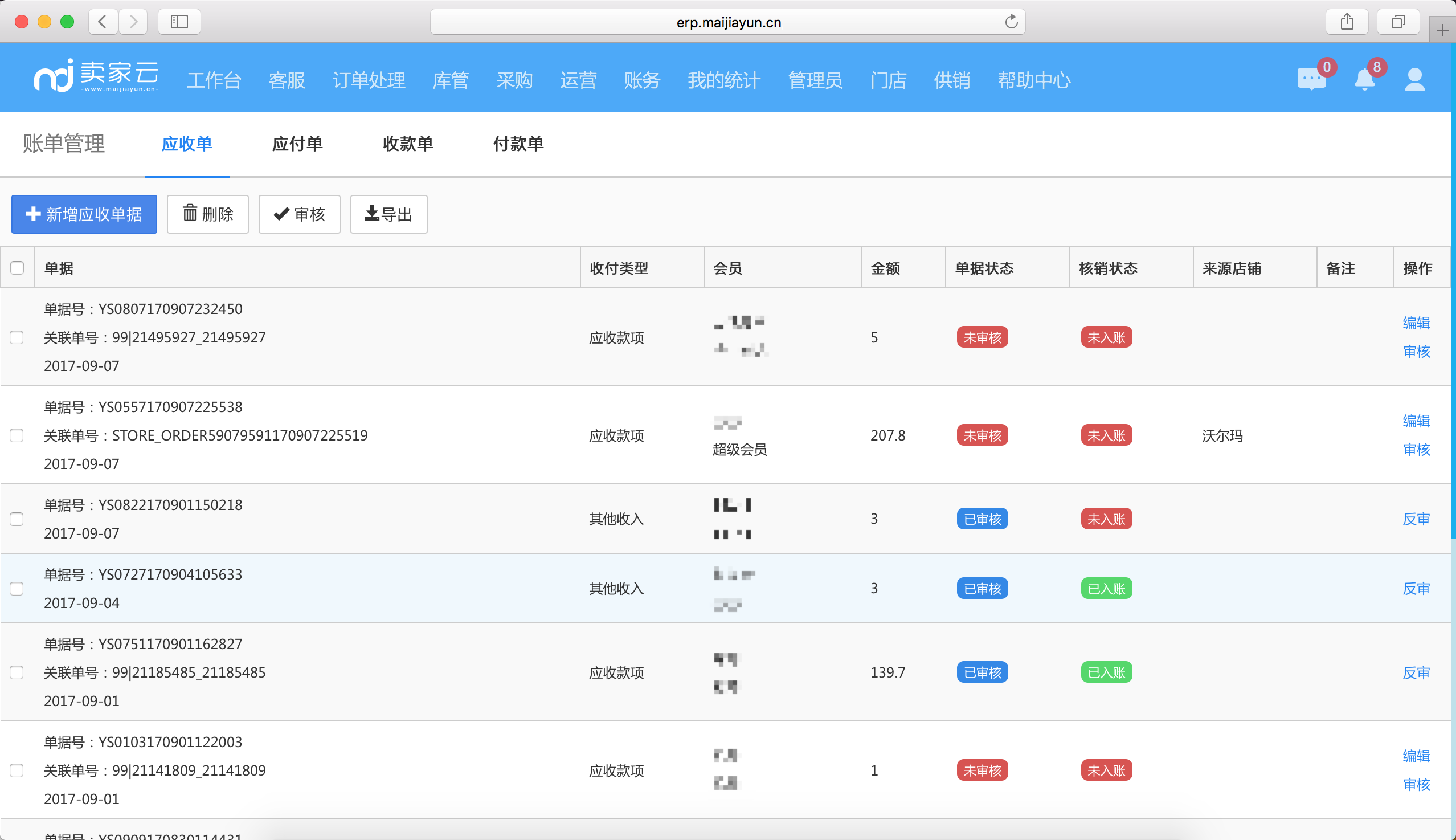Click 反审 for YS0822 单据 row
The width and height of the screenshot is (1456, 840).
coord(1416,518)
